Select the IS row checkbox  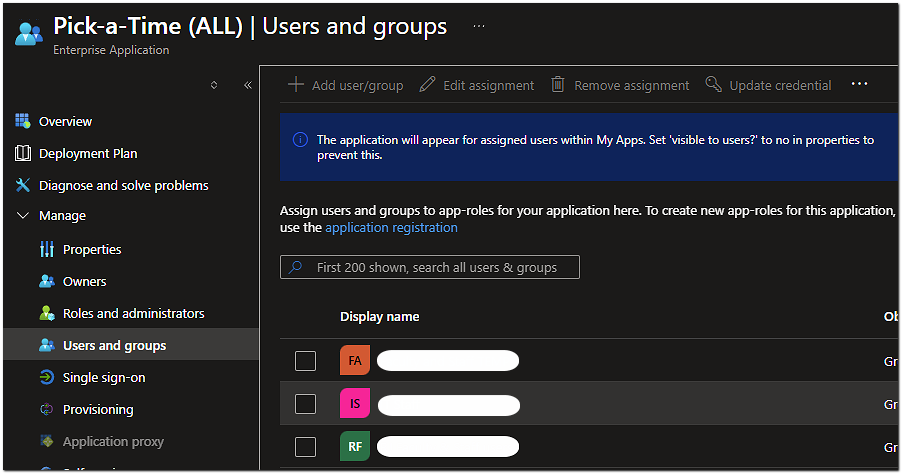pos(305,404)
